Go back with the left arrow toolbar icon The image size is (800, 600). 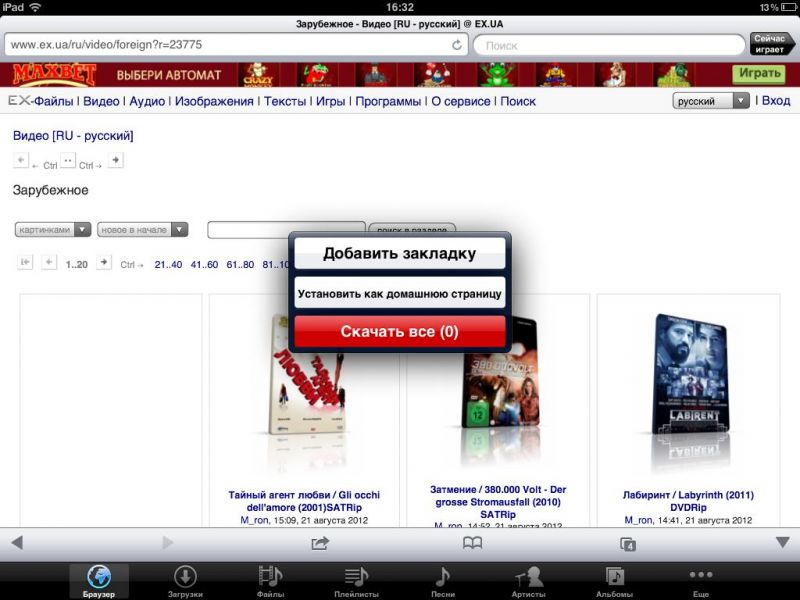(x=16, y=543)
